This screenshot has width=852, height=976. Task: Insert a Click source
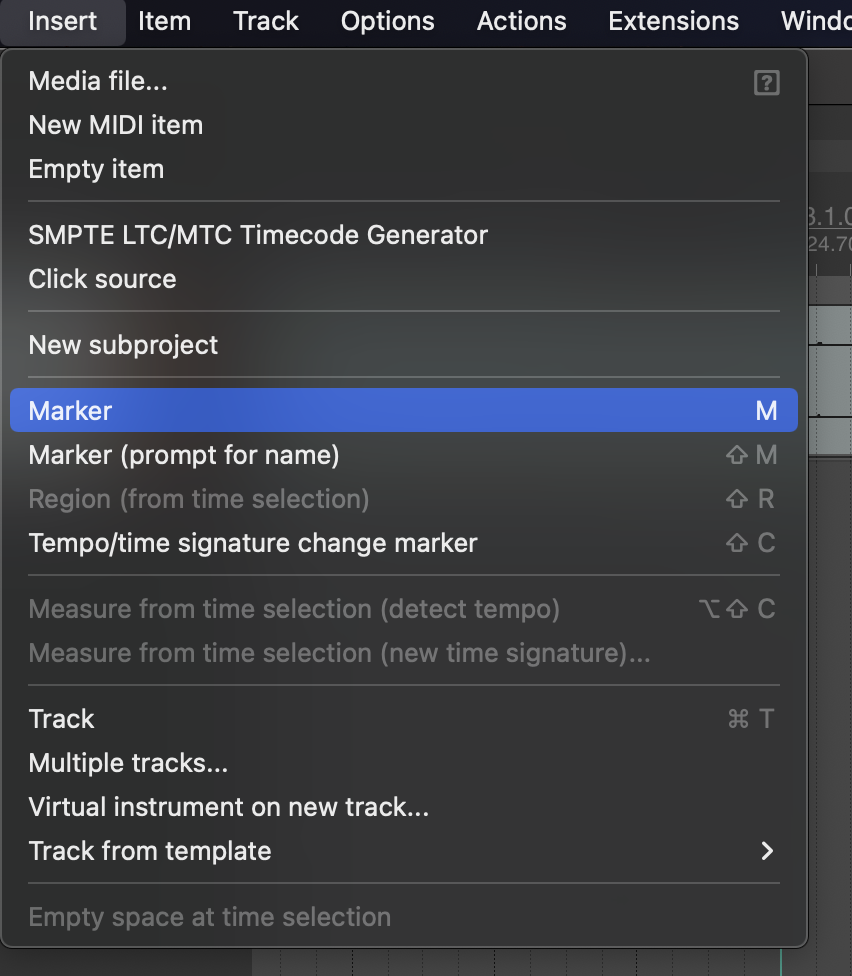click(404, 279)
